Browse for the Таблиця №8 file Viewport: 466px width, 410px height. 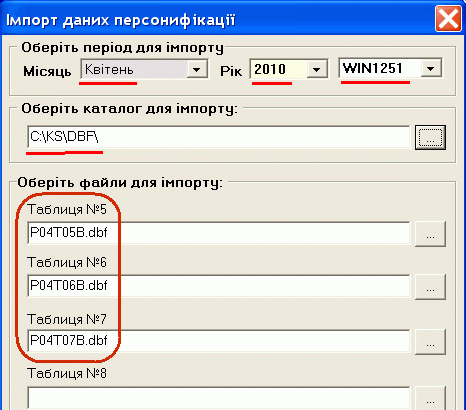point(430,398)
